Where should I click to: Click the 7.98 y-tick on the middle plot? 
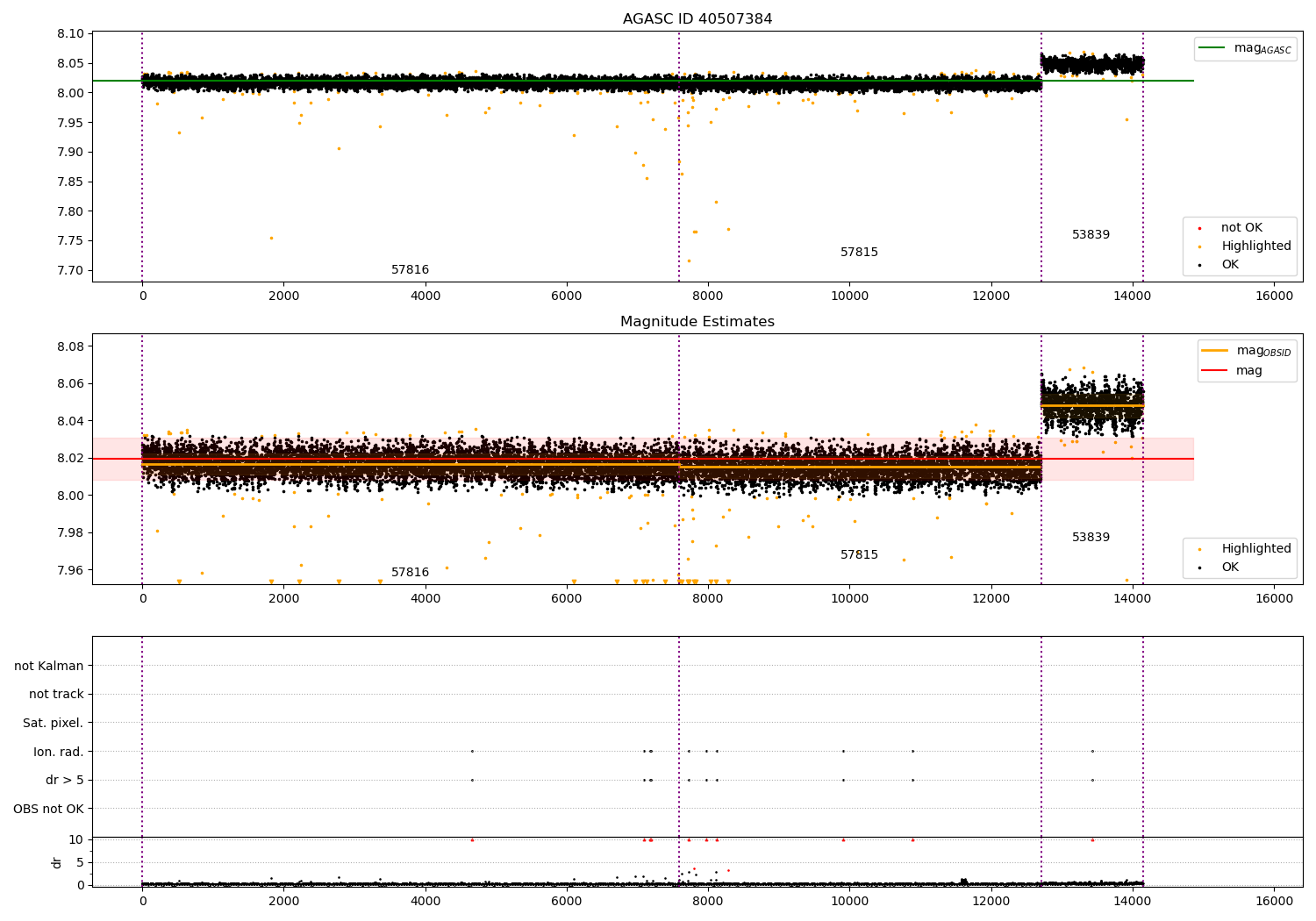tap(70, 533)
